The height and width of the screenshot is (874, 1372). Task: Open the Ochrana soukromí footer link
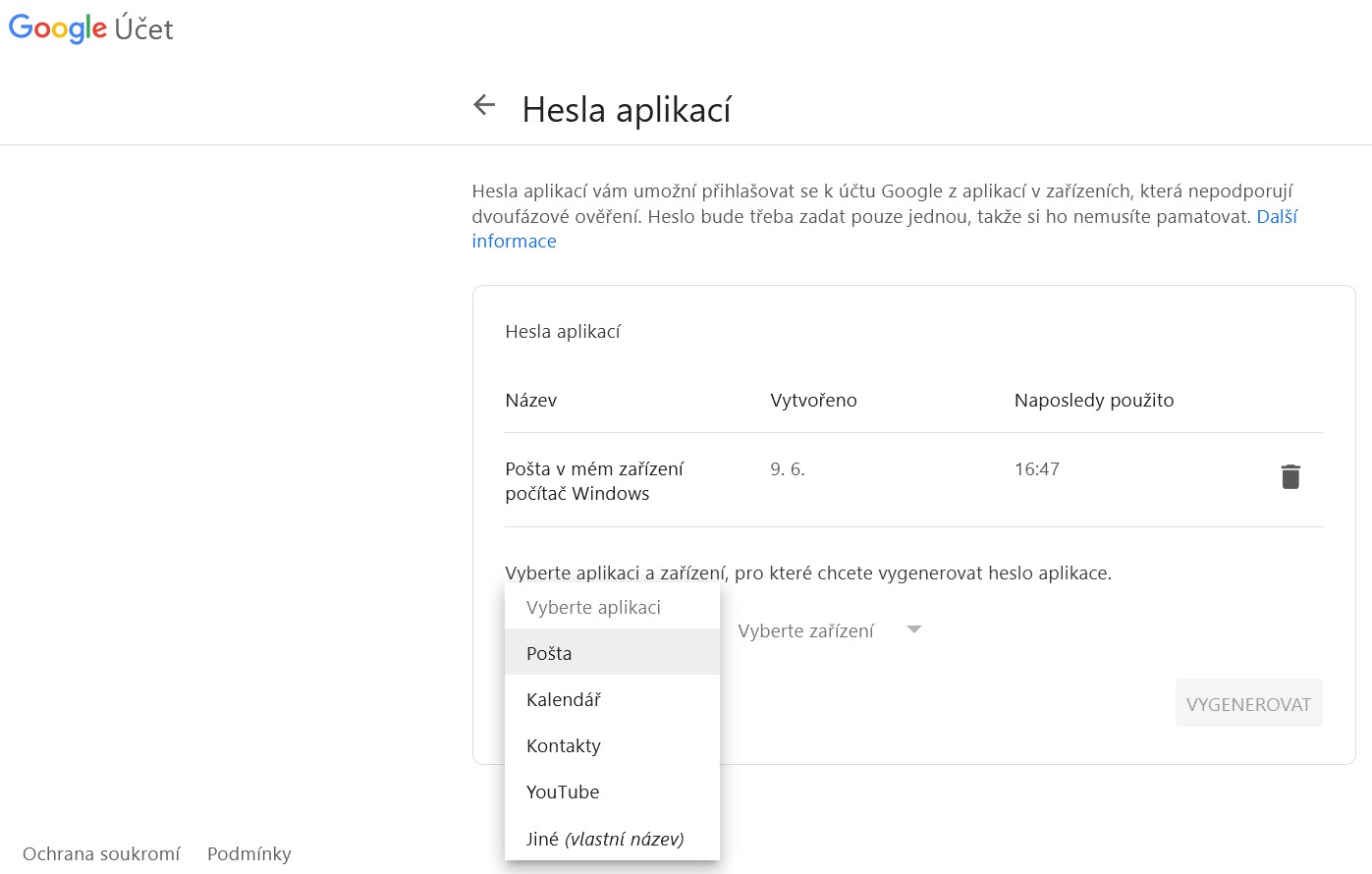(x=101, y=853)
